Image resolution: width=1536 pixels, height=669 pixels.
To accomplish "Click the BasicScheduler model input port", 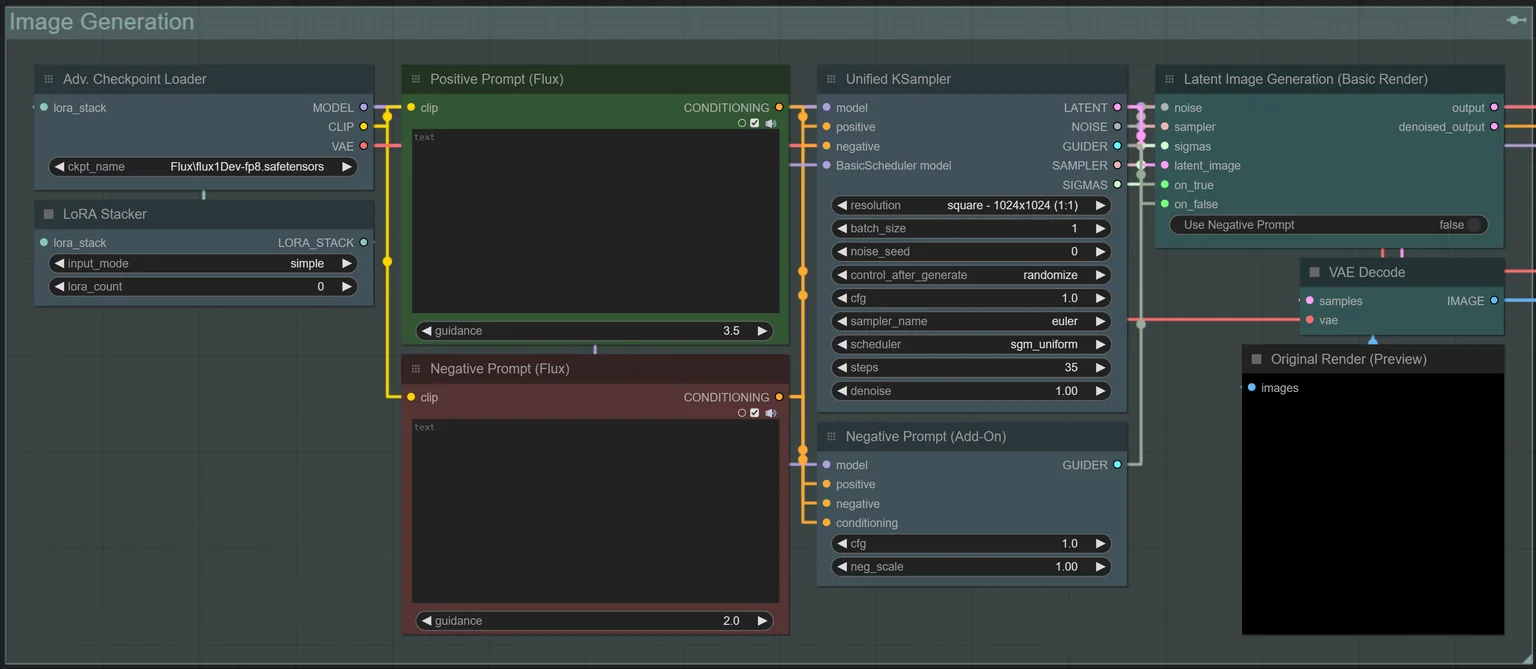I will pyautogui.click(x=826, y=166).
